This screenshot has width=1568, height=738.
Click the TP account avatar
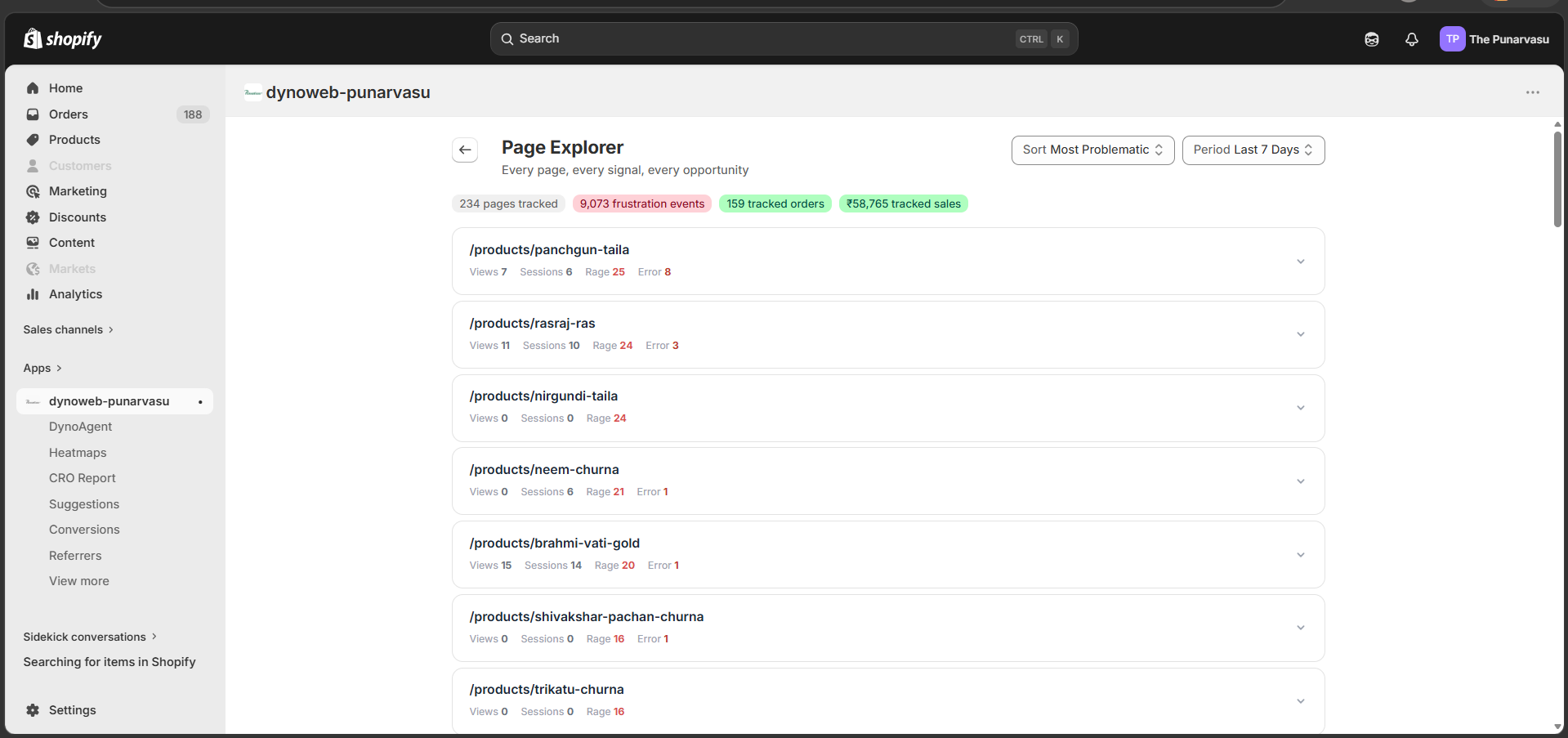click(x=1452, y=38)
